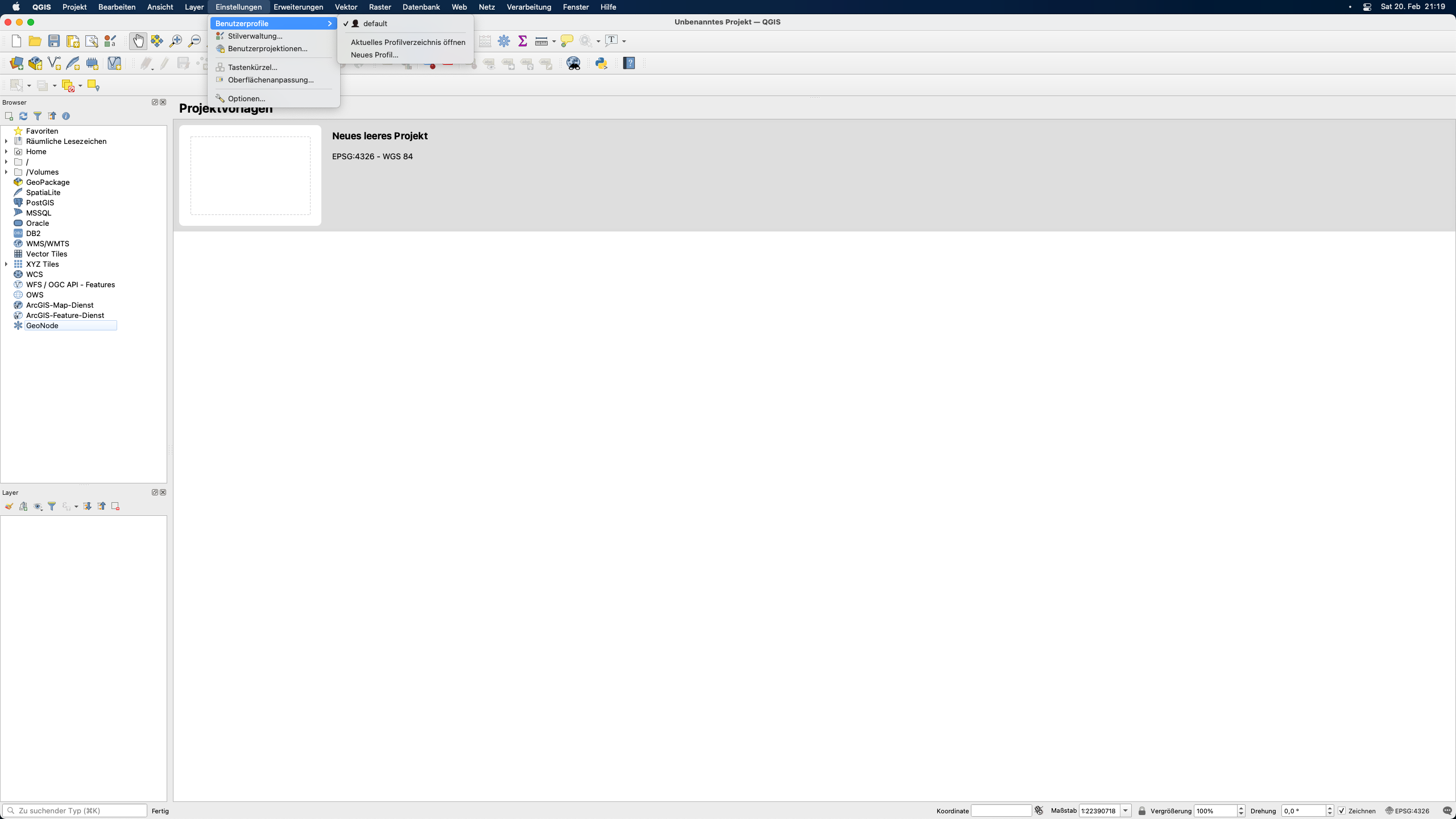Screen dimensions: 1456x819
Task: Open the Erweiterungen menu
Action: (298, 7)
